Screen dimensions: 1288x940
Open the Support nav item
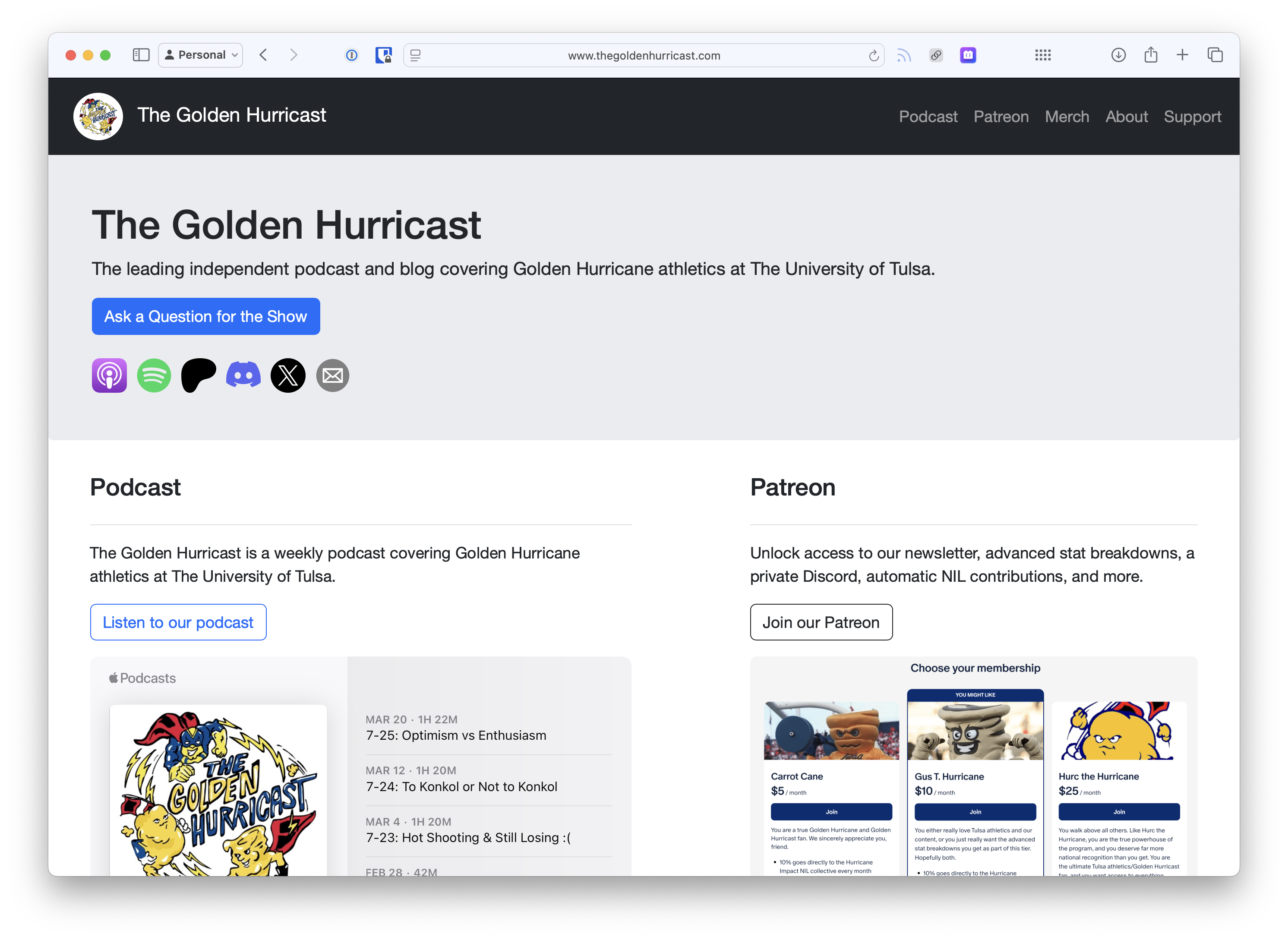[1192, 117]
